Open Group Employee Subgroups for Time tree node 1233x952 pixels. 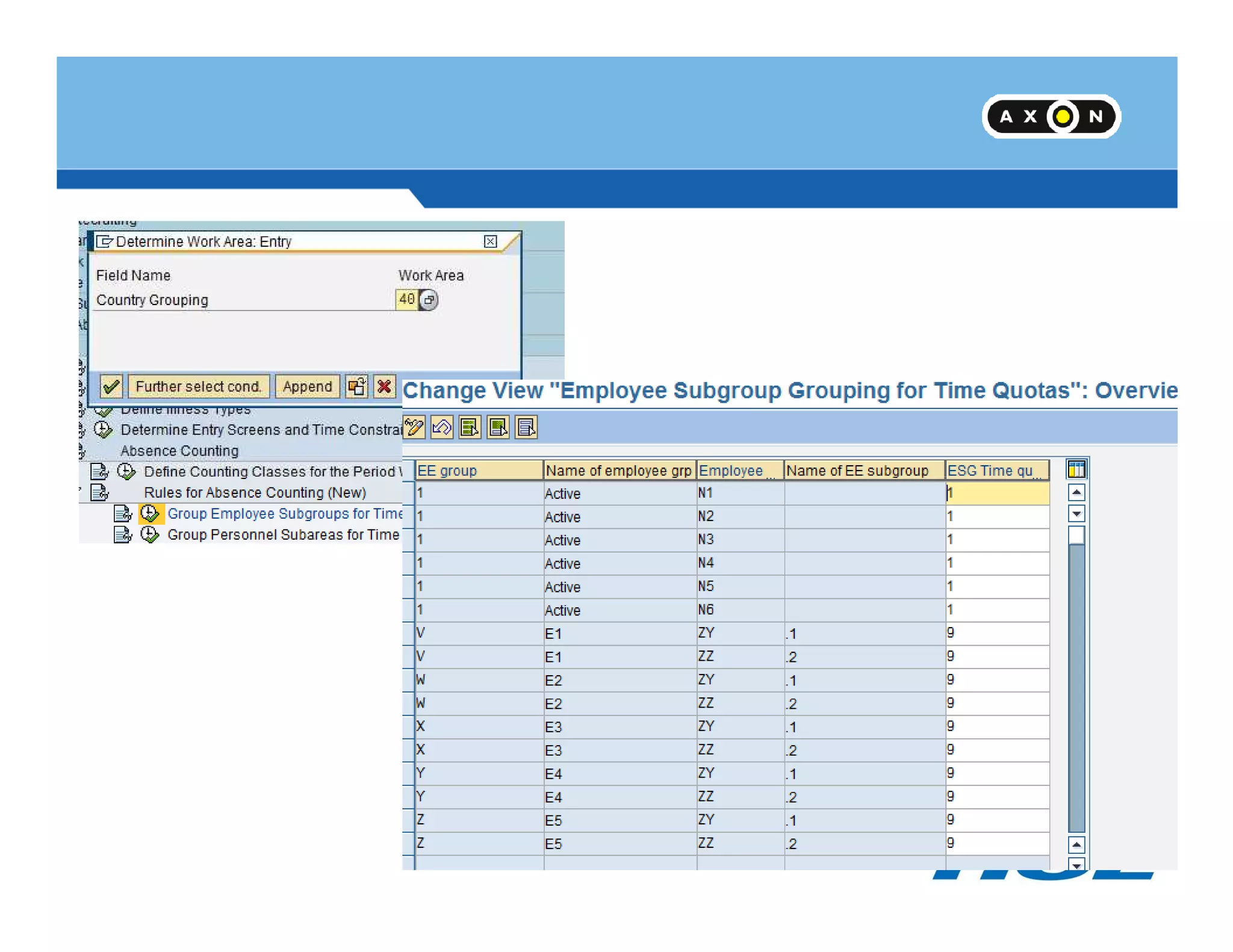[x=284, y=513]
